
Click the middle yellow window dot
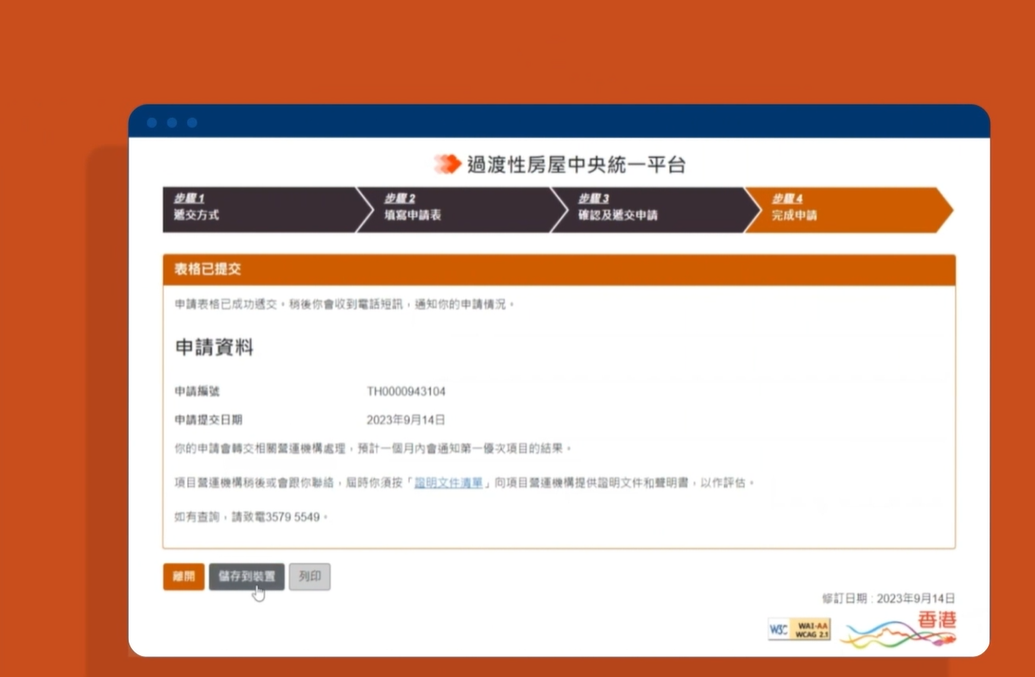pyautogui.click(x=171, y=122)
